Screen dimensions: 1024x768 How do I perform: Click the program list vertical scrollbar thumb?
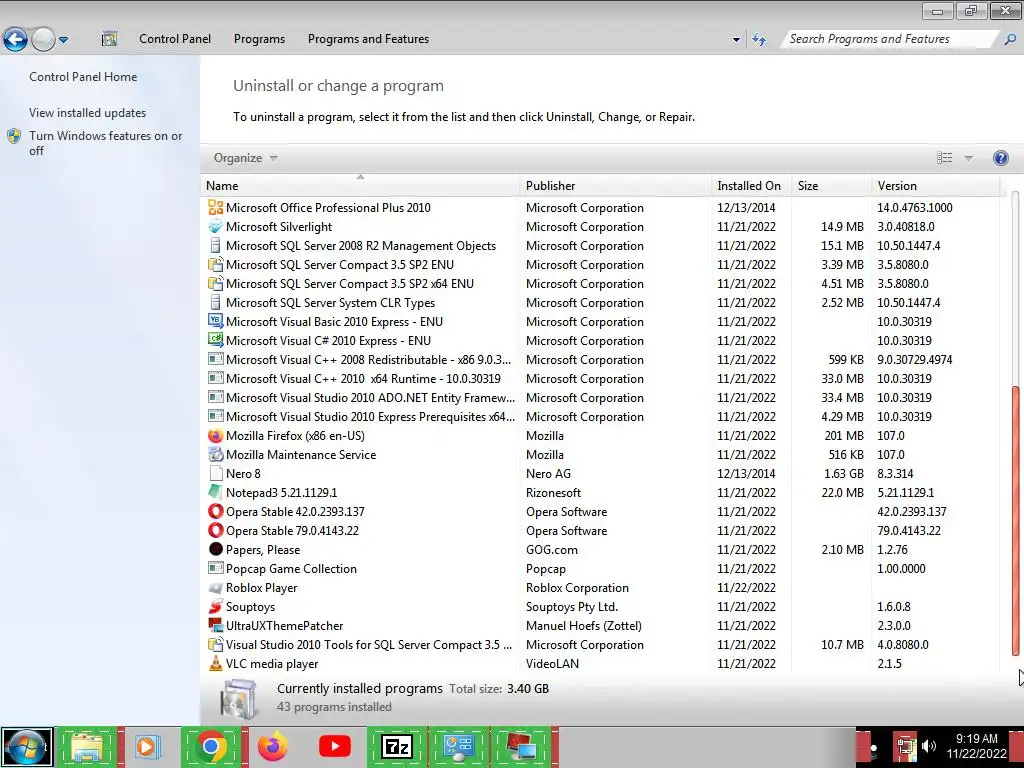point(1015,520)
